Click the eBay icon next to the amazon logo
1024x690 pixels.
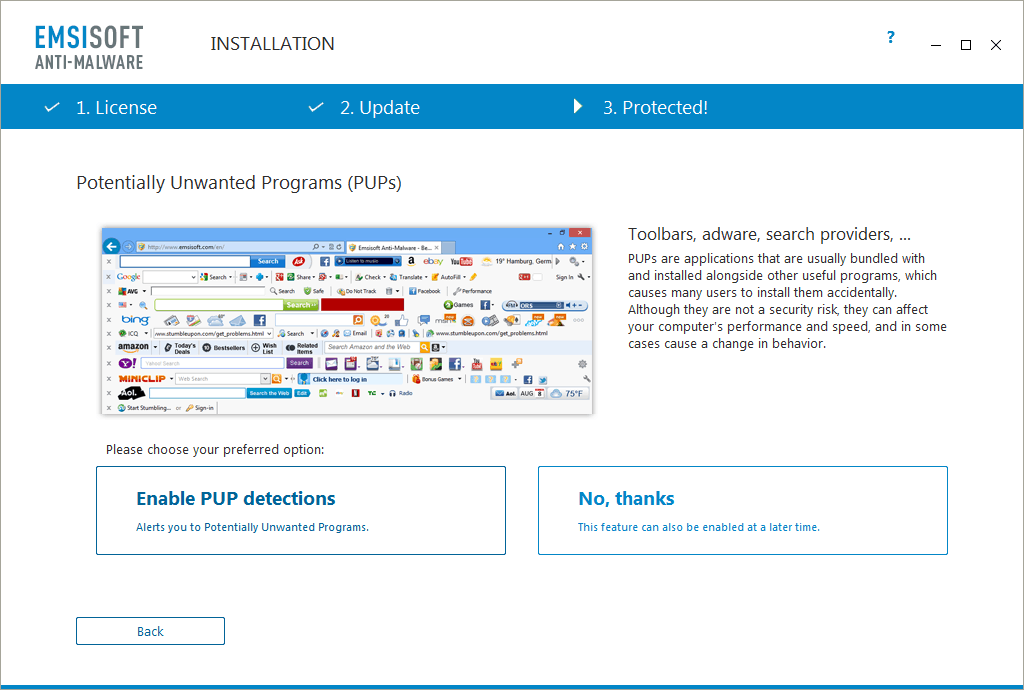point(432,261)
